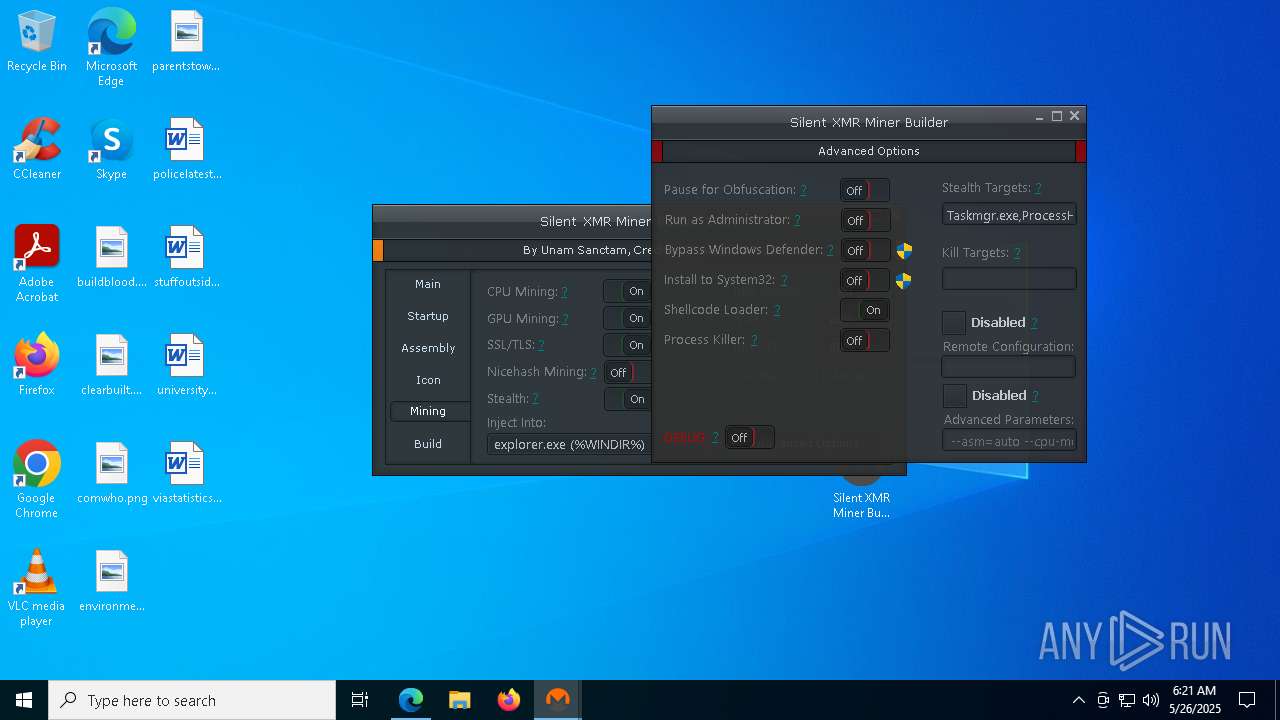Select the clearbuilt image file icon
The height and width of the screenshot is (720, 1280).
point(111,365)
